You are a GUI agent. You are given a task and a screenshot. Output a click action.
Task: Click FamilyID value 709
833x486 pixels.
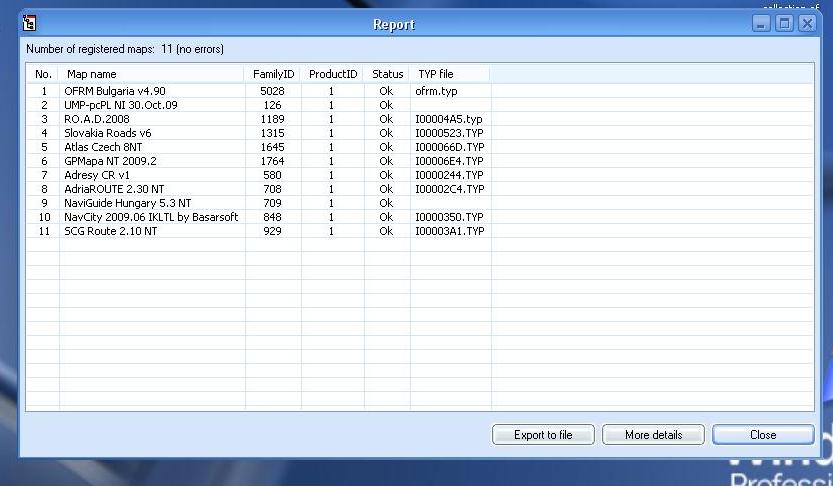272,203
